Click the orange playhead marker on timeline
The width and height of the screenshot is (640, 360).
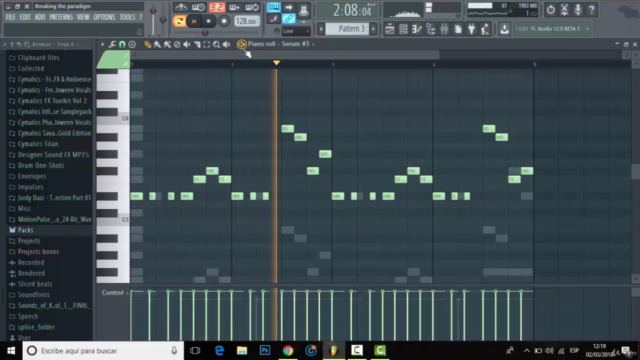(x=276, y=62)
